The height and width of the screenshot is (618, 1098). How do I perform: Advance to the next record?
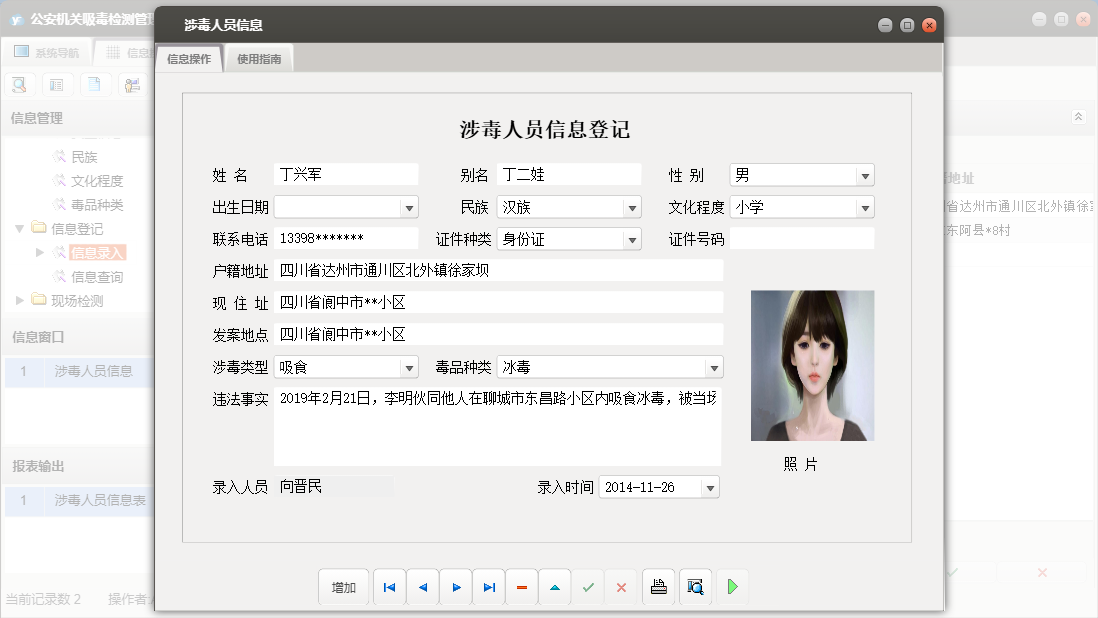click(455, 587)
